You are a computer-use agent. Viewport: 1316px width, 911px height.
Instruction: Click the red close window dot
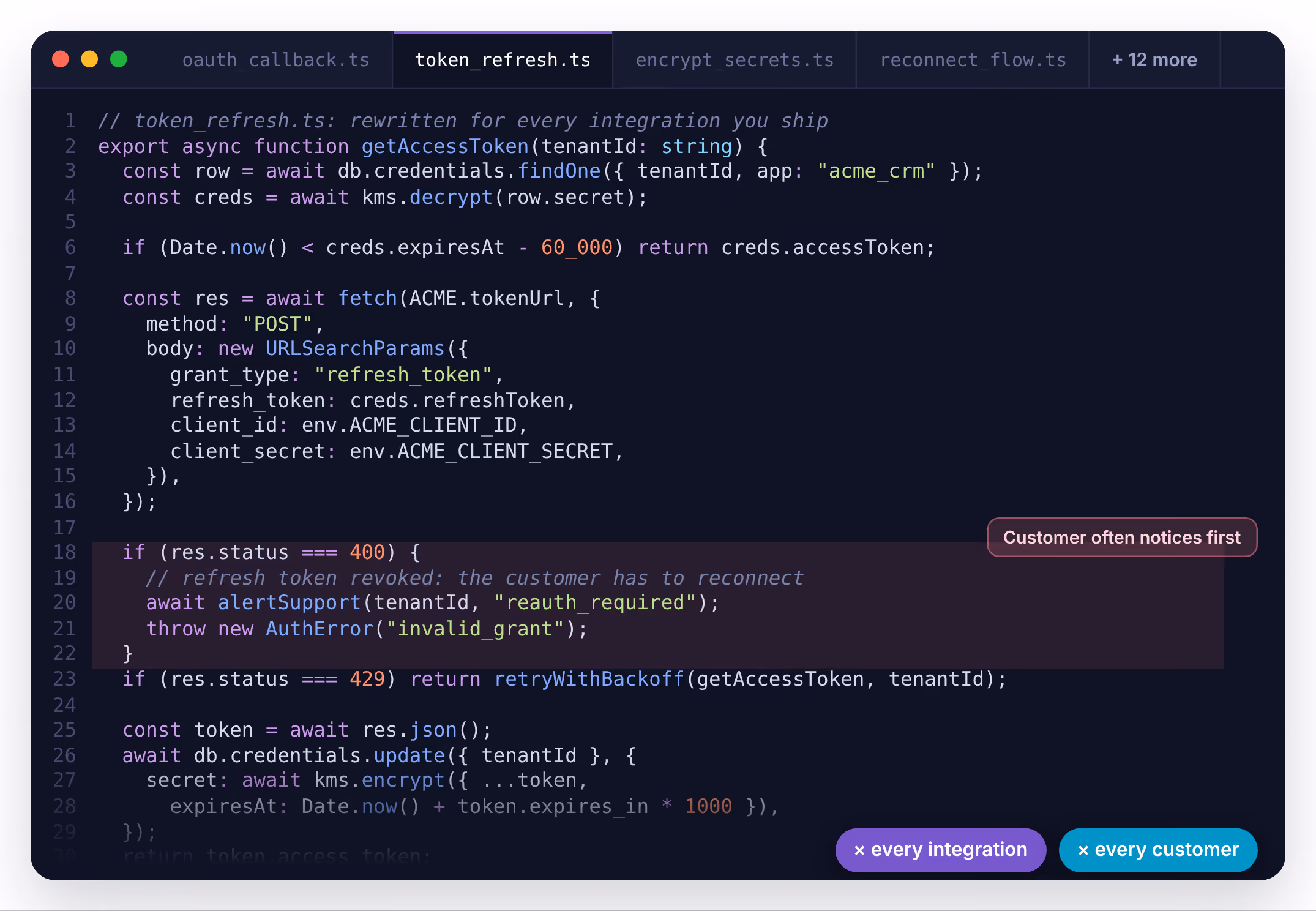61,59
